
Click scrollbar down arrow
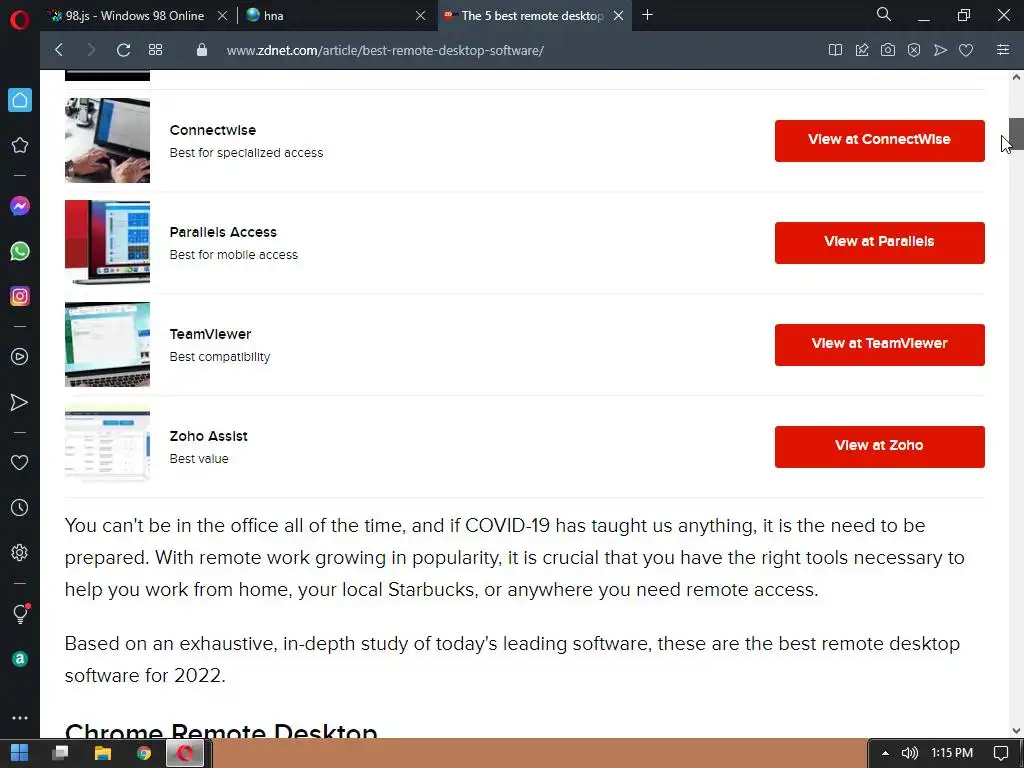tap(1016, 731)
